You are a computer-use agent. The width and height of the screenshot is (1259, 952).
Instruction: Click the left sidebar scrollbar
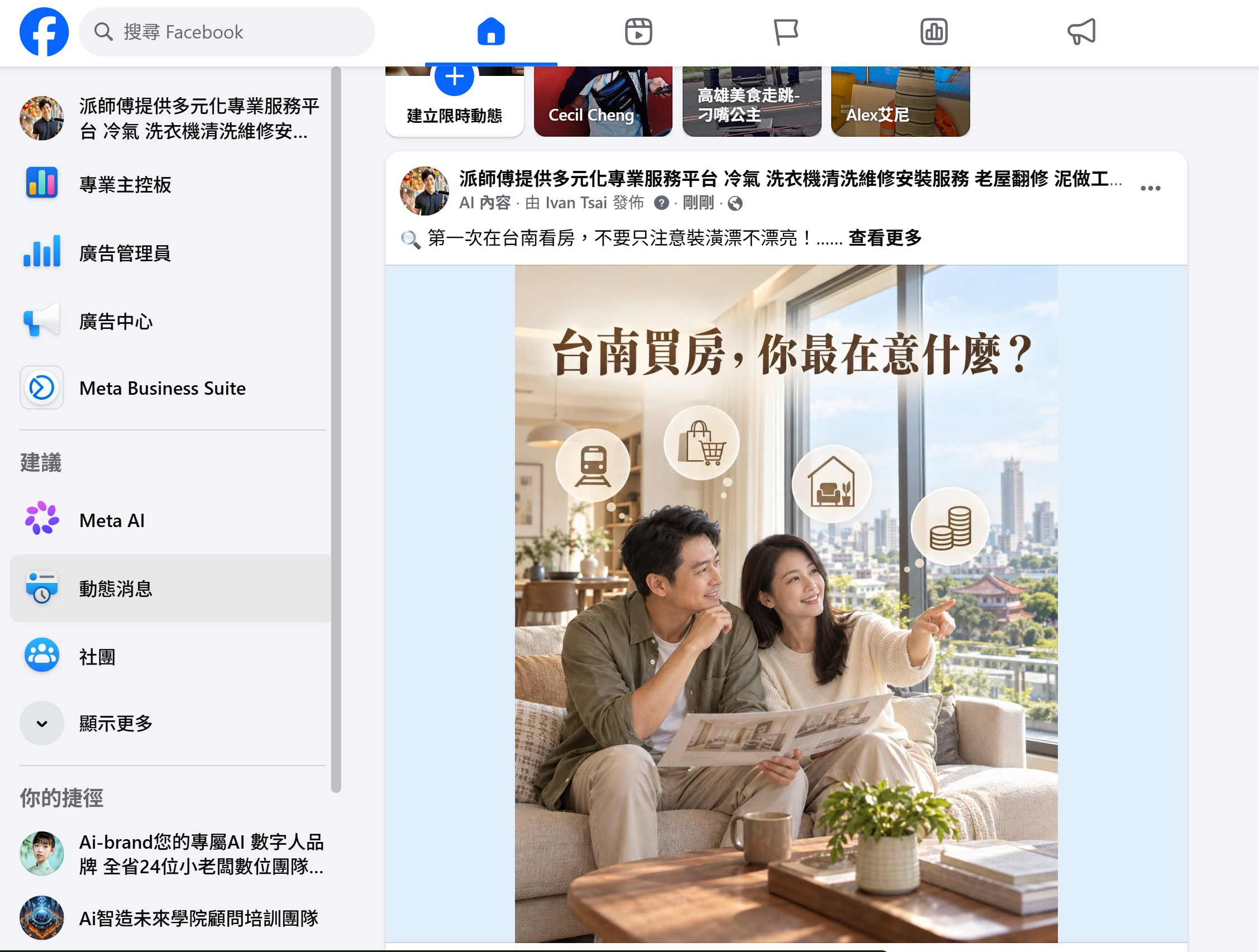coord(336,429)
